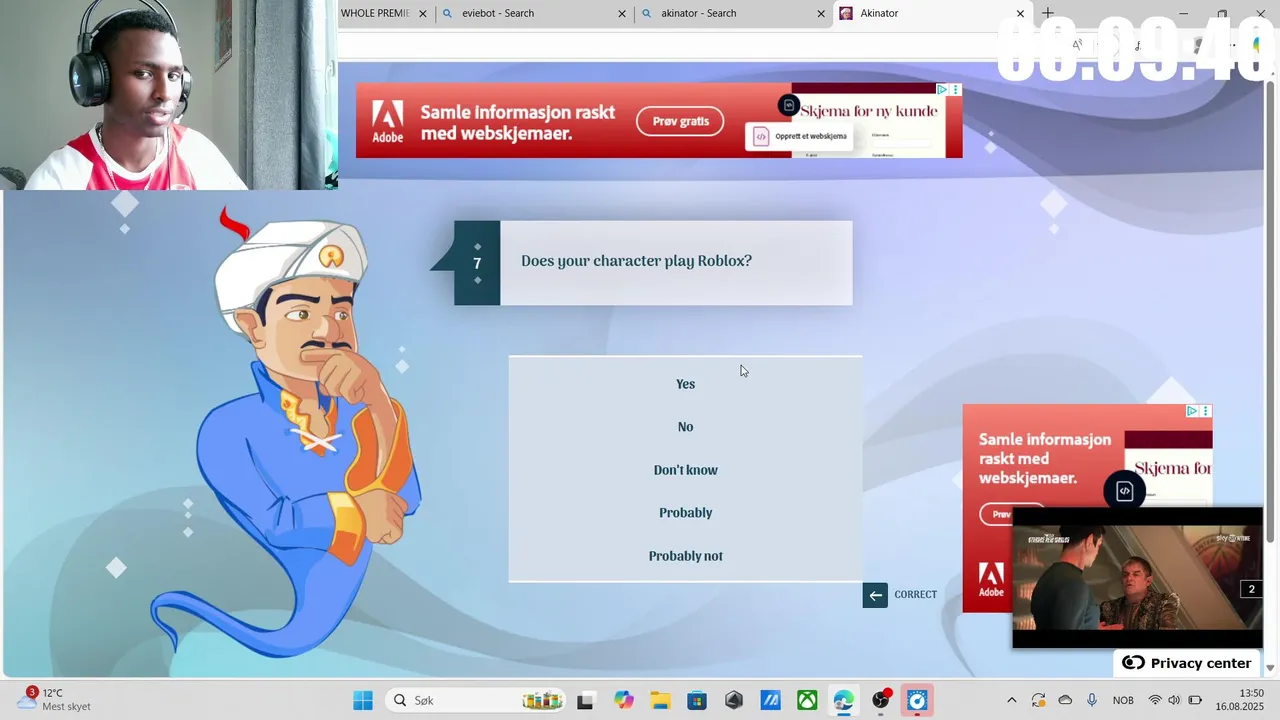Image resolution: width=1280 pixels, height=720 pixels.
Task: Close the WHOLE PREMIER tab
Action: point(423,14)
